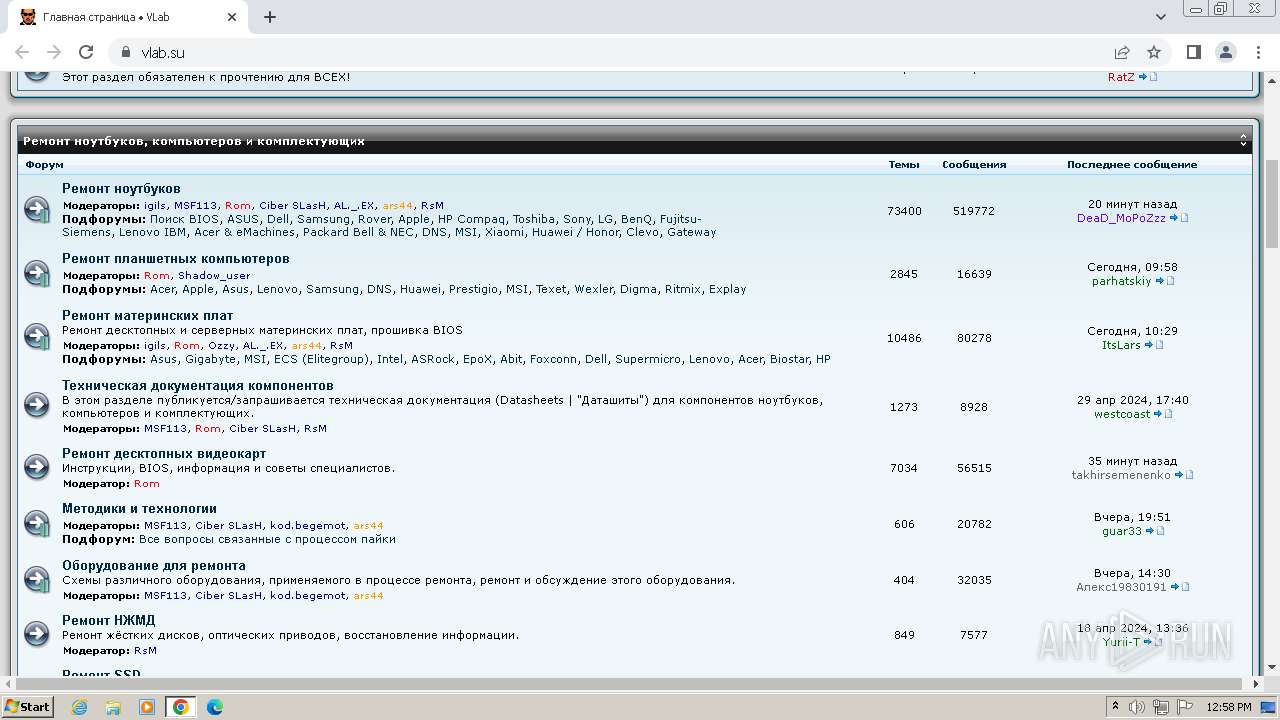
Task: Click the vertical page scrollbar thumb
Action: coord(1271,203)
